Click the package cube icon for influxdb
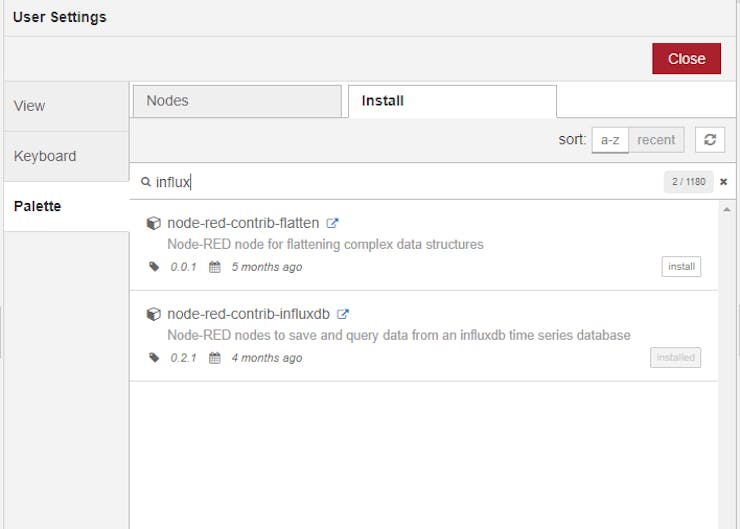The height and width of the screenshot is (529, 740). 153,314
